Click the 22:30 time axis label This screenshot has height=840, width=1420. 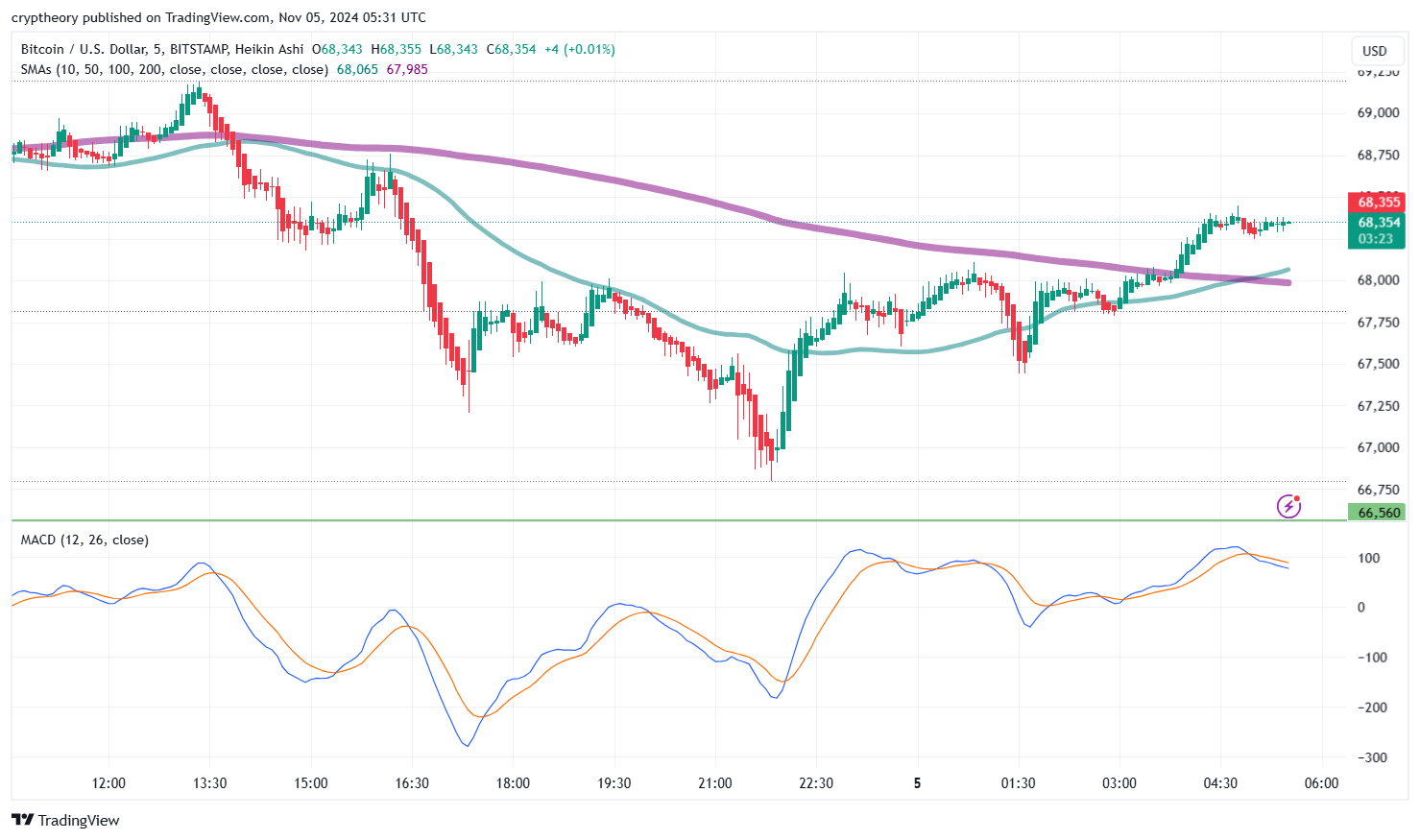click(816, 783)
